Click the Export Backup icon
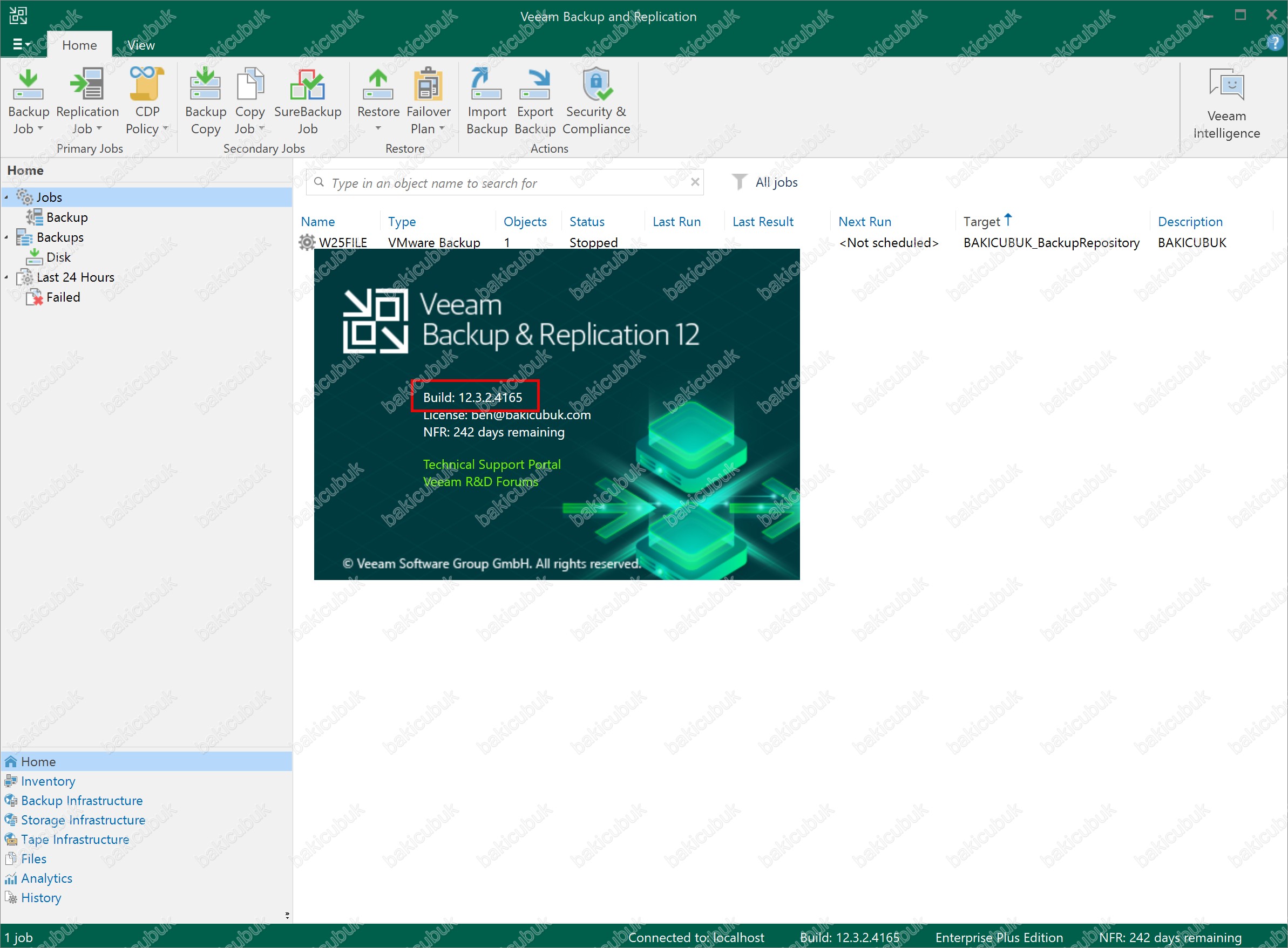This screenshot has height=948, width=1288. pos(534,84)
